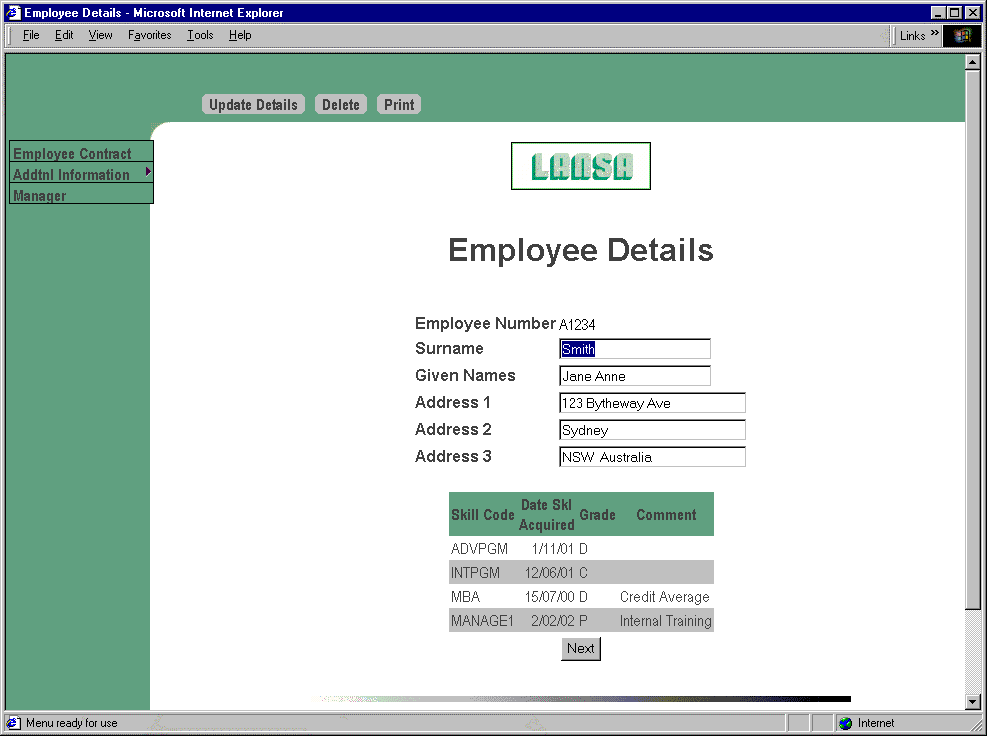This screenshot has height=736, width=987.
Task: Click the Internet zone globe icon
Action: coord(845,723)
